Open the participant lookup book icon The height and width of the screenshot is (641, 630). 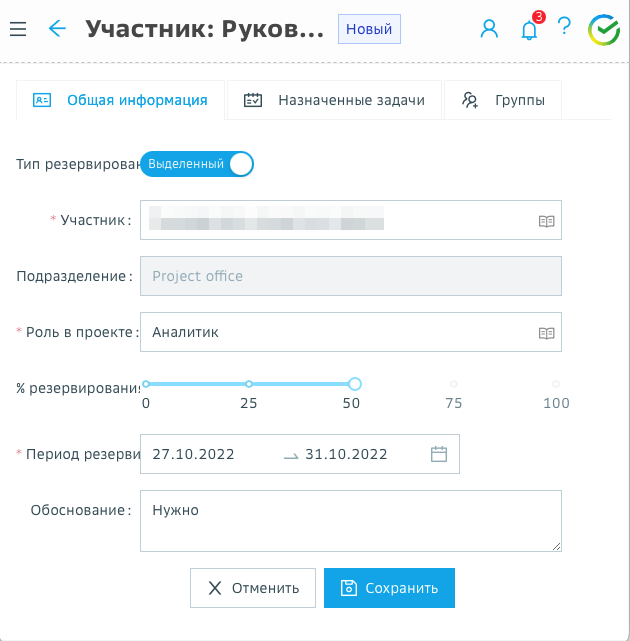pyautogui.click(x=546, y=221)
